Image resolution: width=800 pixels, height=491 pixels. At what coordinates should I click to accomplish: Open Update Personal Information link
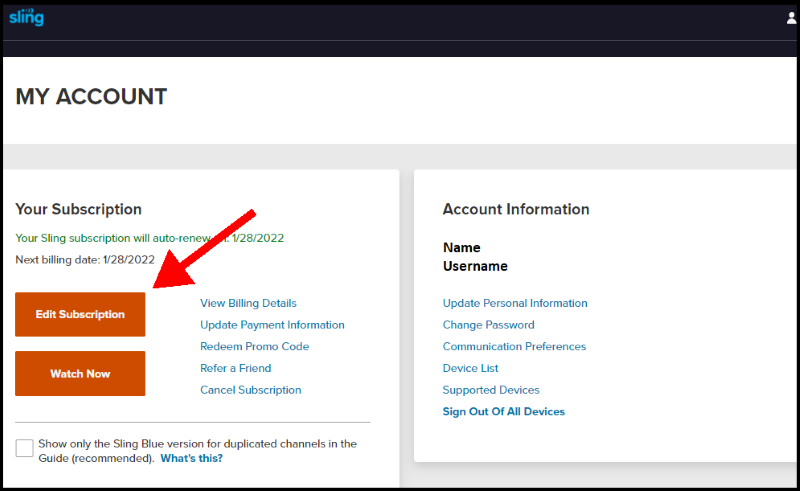pyautogui.click(x=515, y=303)
